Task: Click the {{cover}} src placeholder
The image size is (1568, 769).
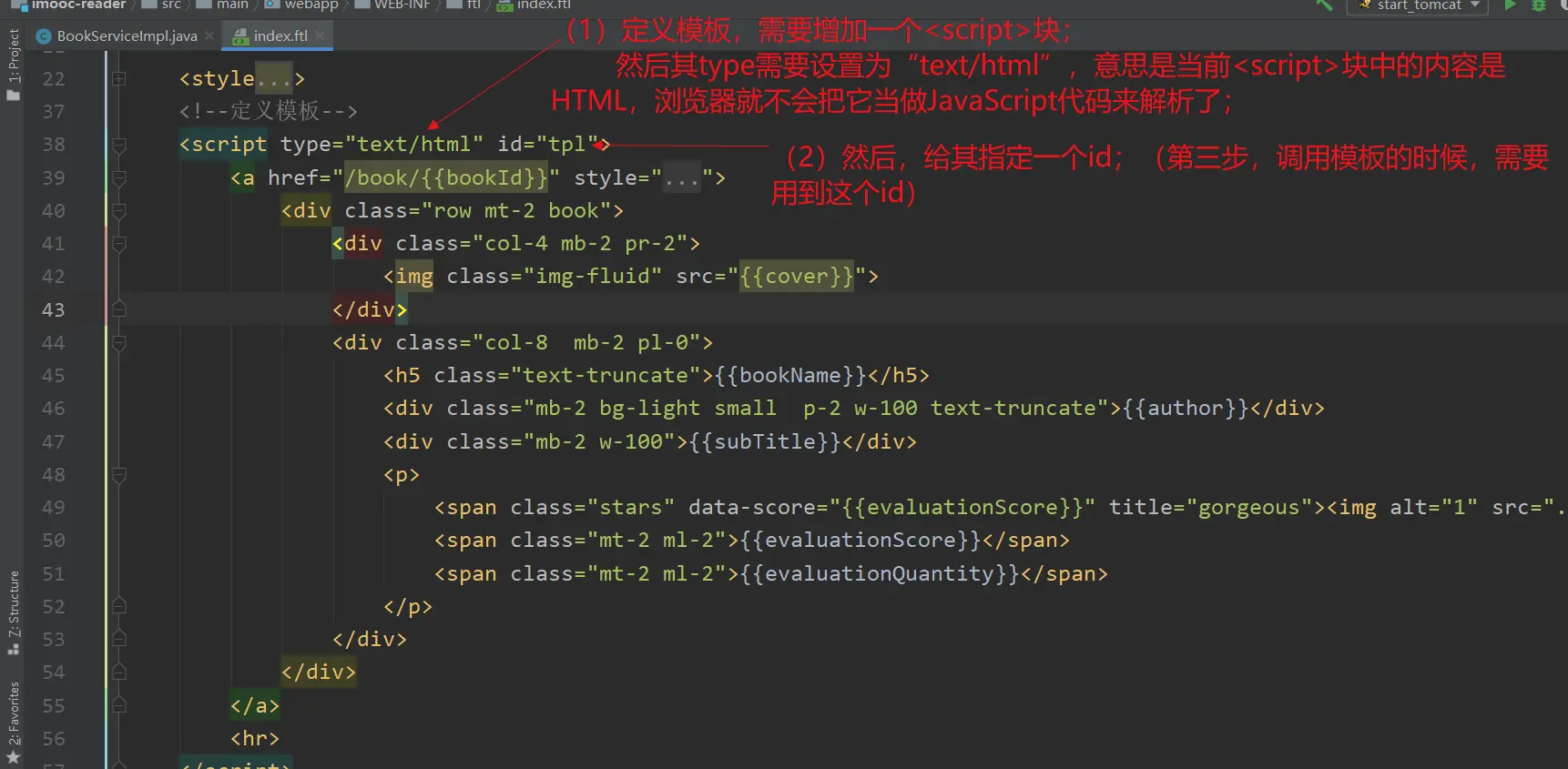Action: point(797,276)
